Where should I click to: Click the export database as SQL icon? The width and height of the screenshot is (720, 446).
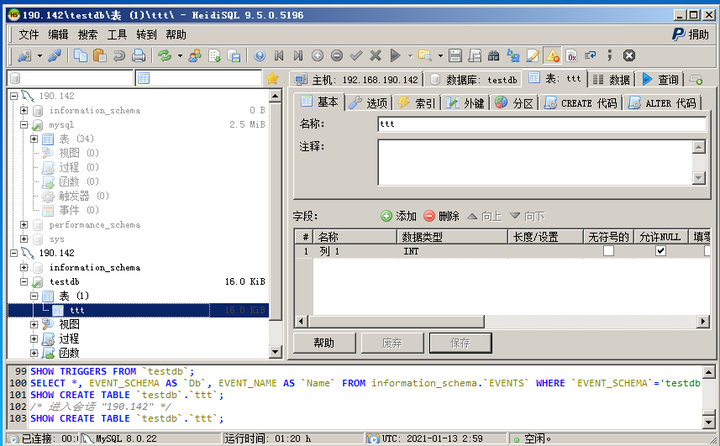[234, 56]
